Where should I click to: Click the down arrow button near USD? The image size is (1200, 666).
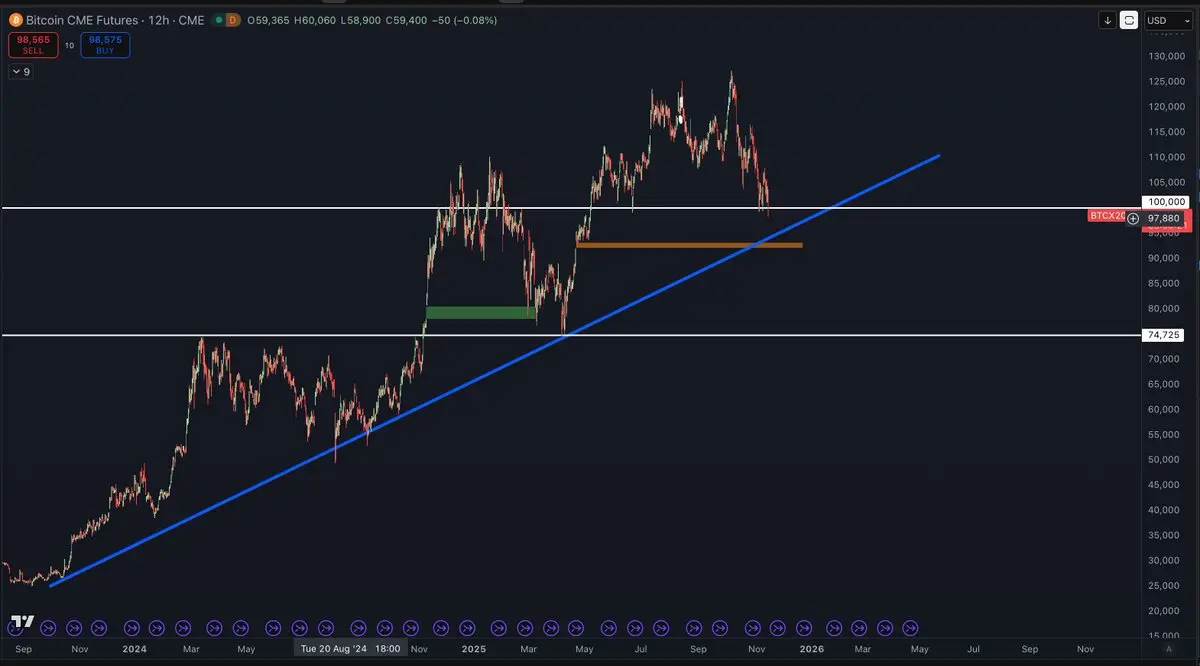point(1107,20)
